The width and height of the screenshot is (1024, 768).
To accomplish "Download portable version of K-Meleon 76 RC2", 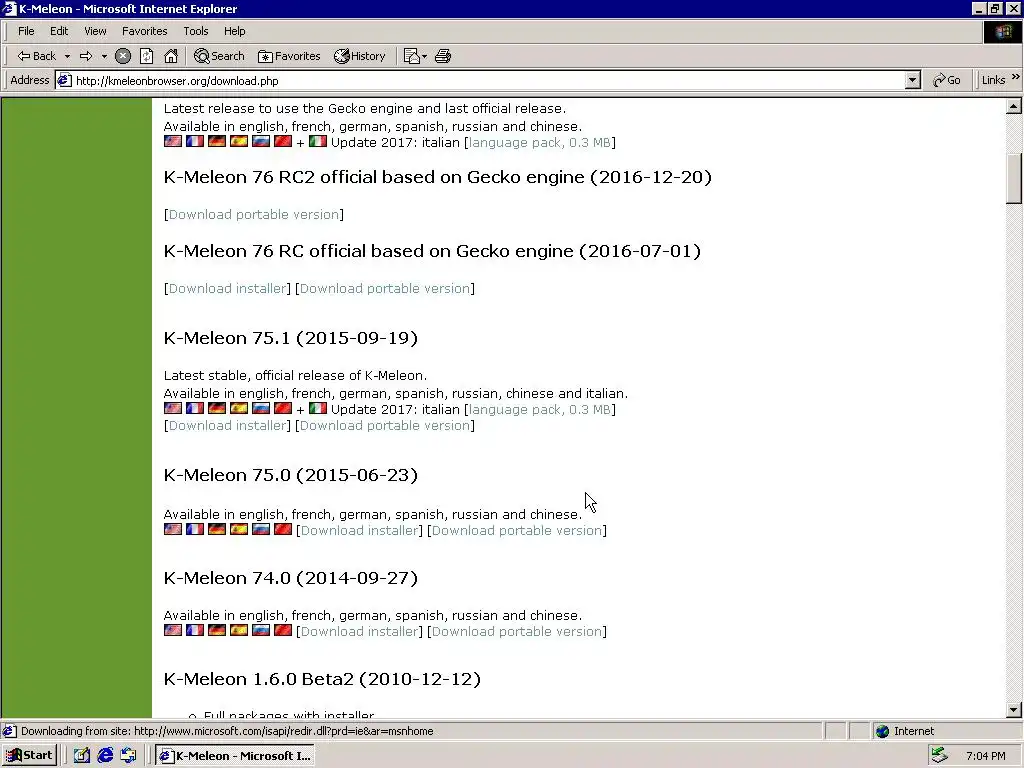I will click(x=254, y=215).
